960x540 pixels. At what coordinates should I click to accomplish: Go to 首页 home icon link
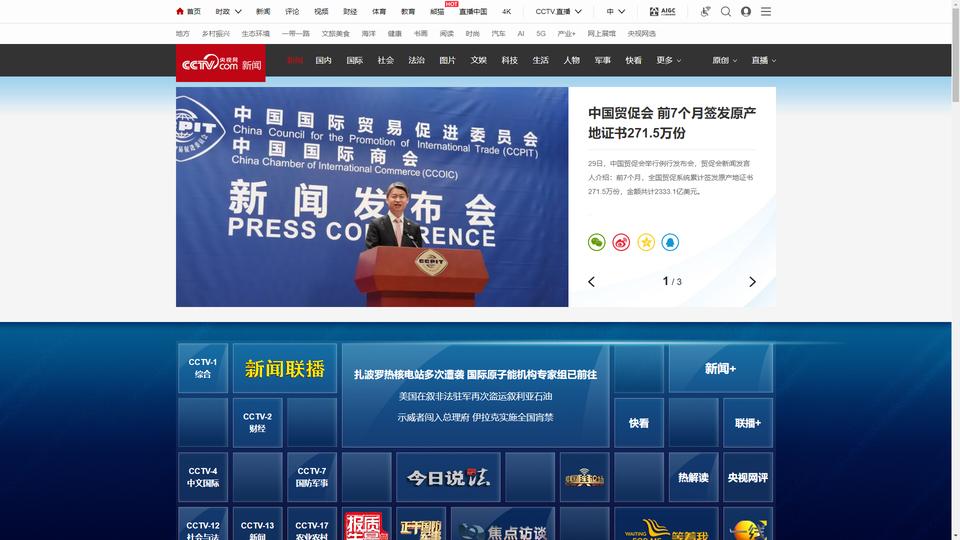click(189, 12)
